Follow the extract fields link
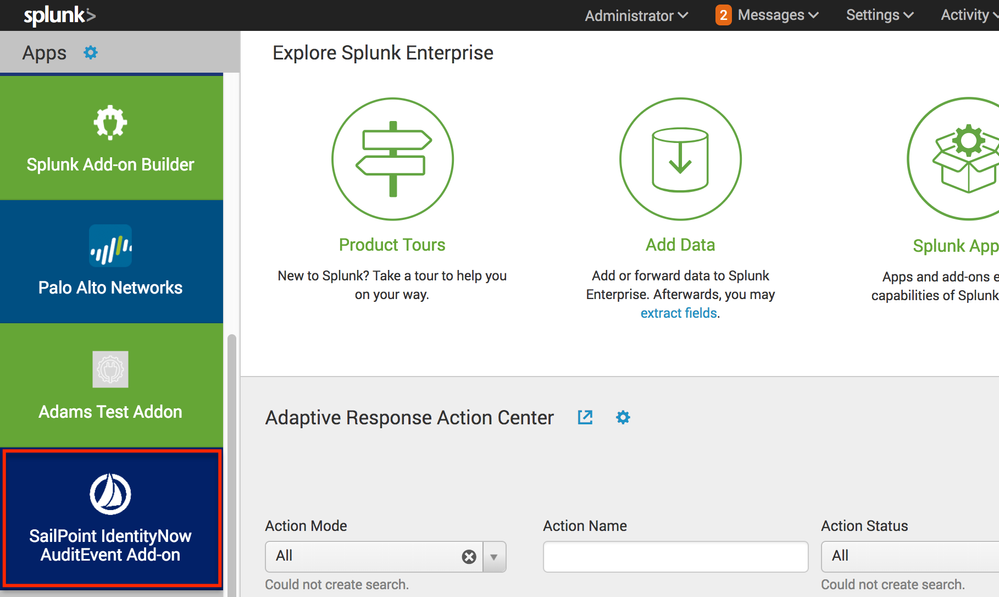This screenshot has width=999, height=597. click(x=678, y=313)
